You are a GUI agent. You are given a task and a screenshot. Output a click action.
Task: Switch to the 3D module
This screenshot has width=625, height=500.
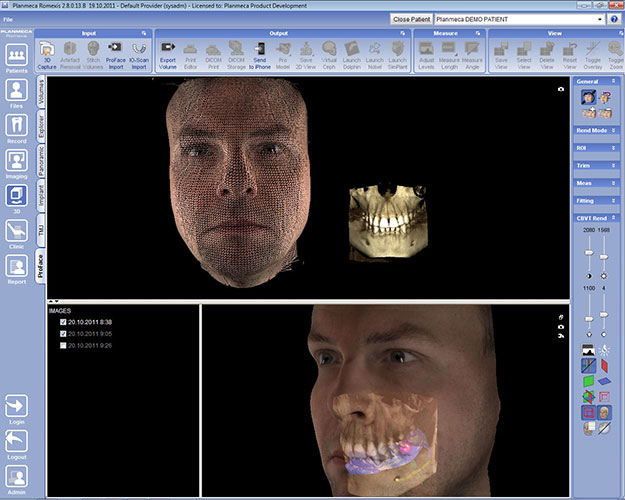pos(16,196)
